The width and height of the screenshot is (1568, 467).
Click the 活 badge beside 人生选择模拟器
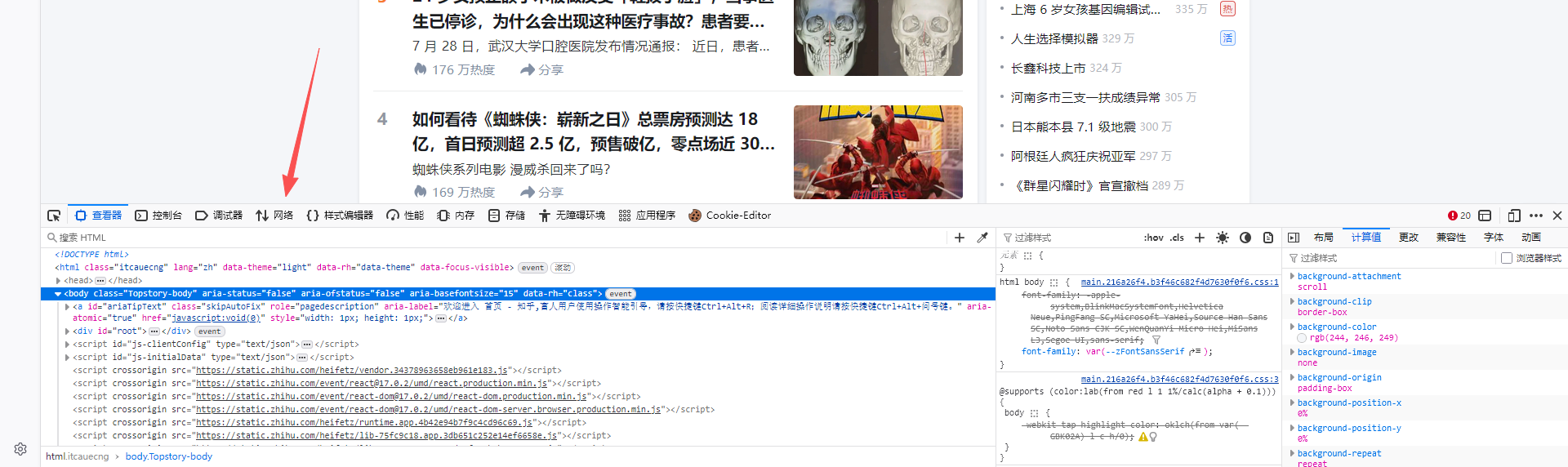tap(1227, 38)
